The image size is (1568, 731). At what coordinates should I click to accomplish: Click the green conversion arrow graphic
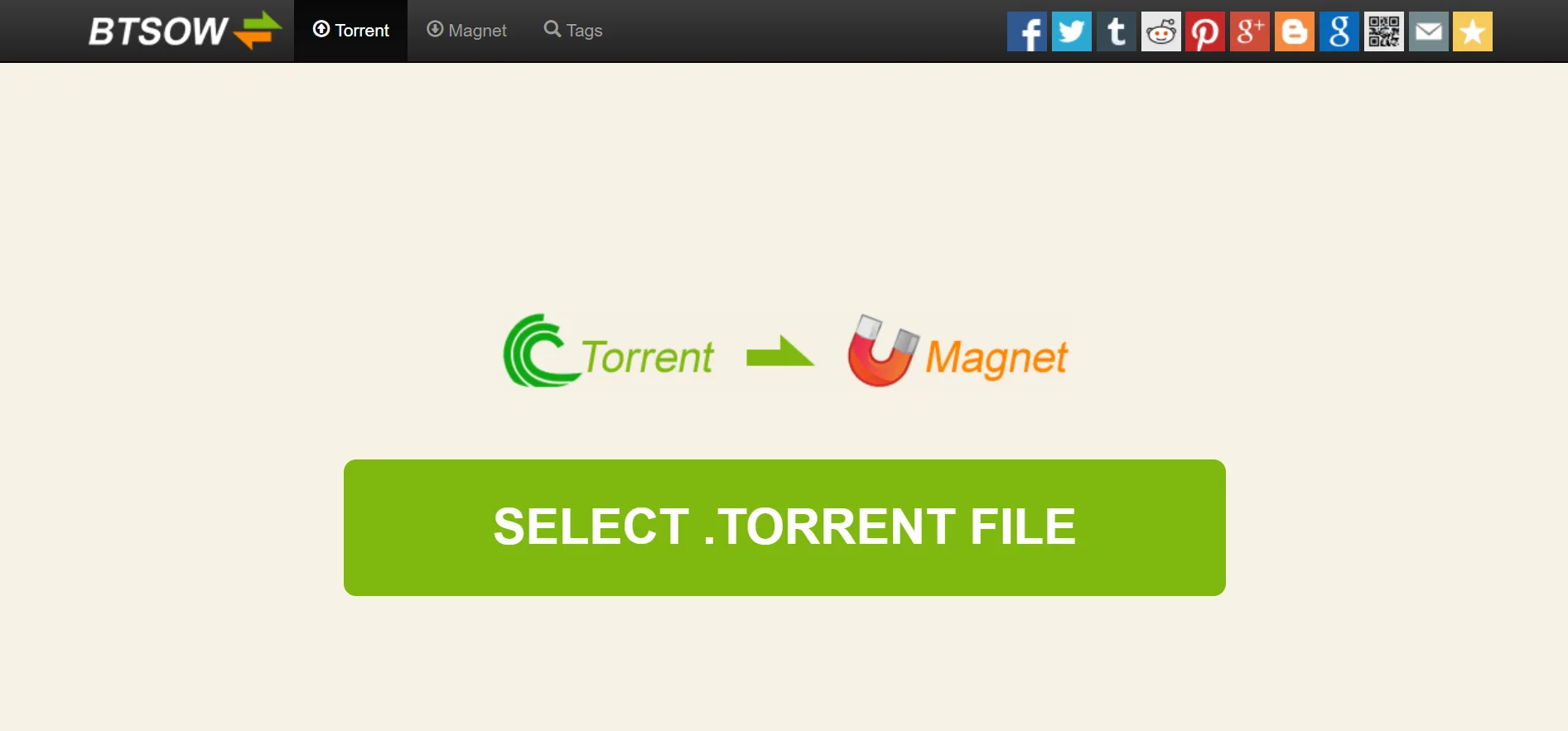(x=779, y=352)
